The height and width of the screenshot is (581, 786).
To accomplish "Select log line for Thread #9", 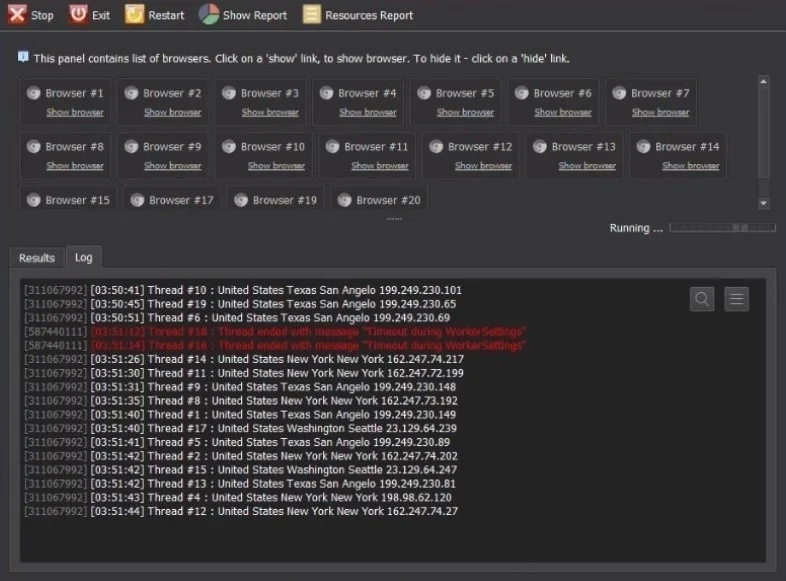I will (x=240, y=387).
